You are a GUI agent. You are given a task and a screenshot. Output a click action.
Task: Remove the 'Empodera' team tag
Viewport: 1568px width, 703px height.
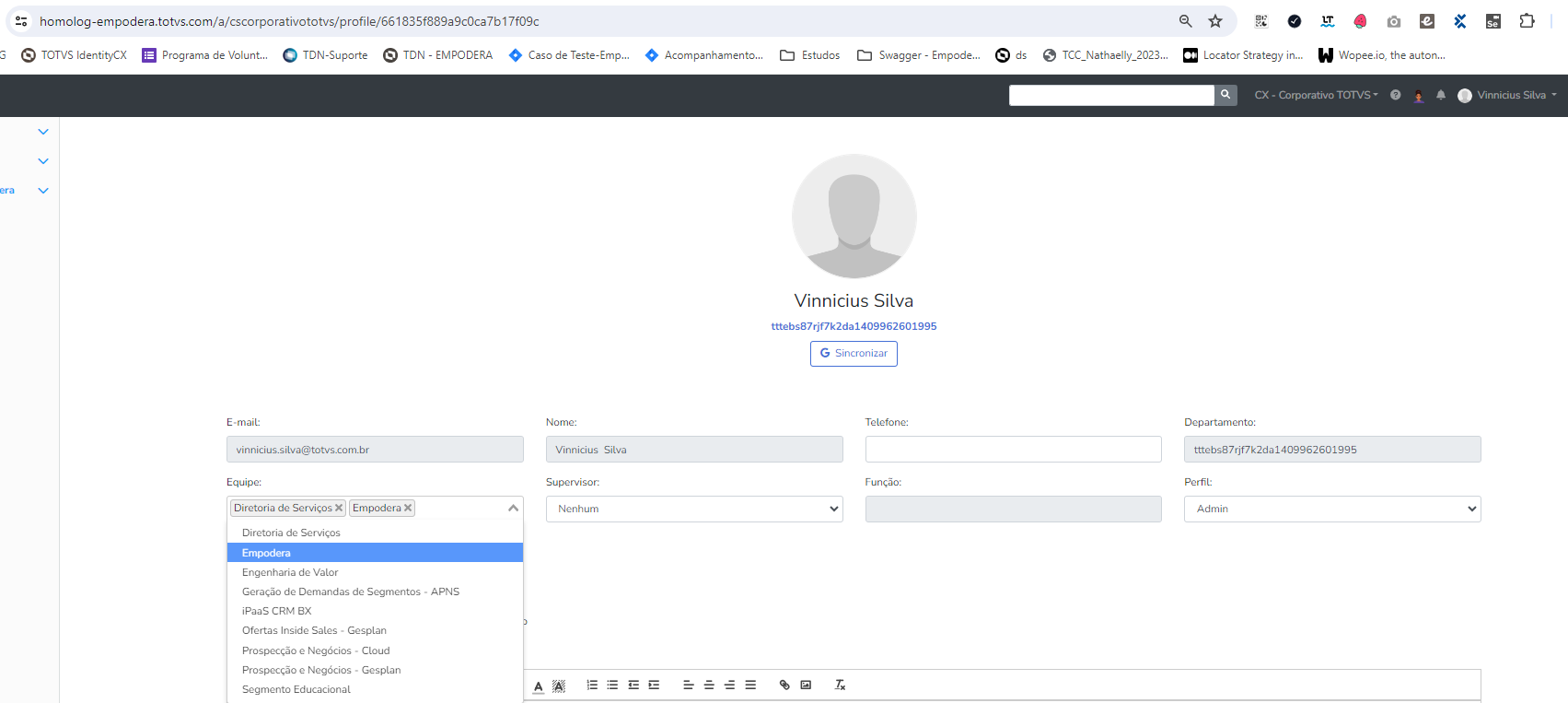pyautogui.click(x=408, y=508)
